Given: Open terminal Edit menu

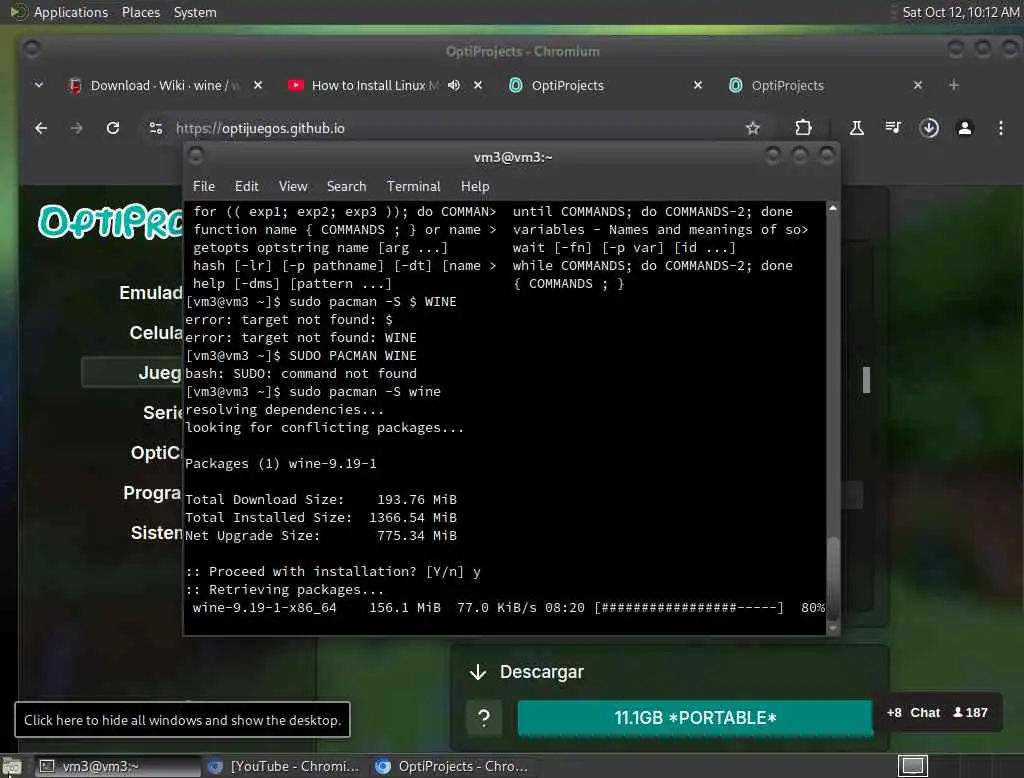Looking at the screenshot, I should pyautogui.click(x=246, y=186).
